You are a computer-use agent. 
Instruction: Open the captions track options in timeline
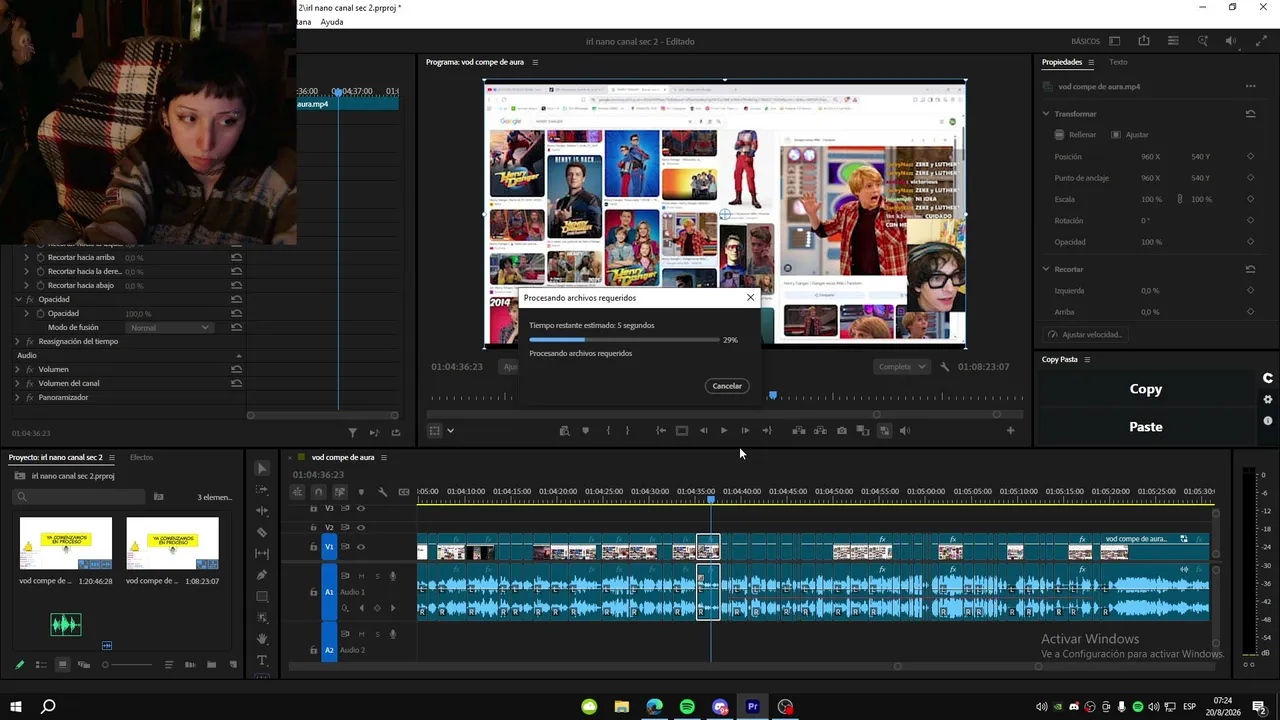click(404, 492)
